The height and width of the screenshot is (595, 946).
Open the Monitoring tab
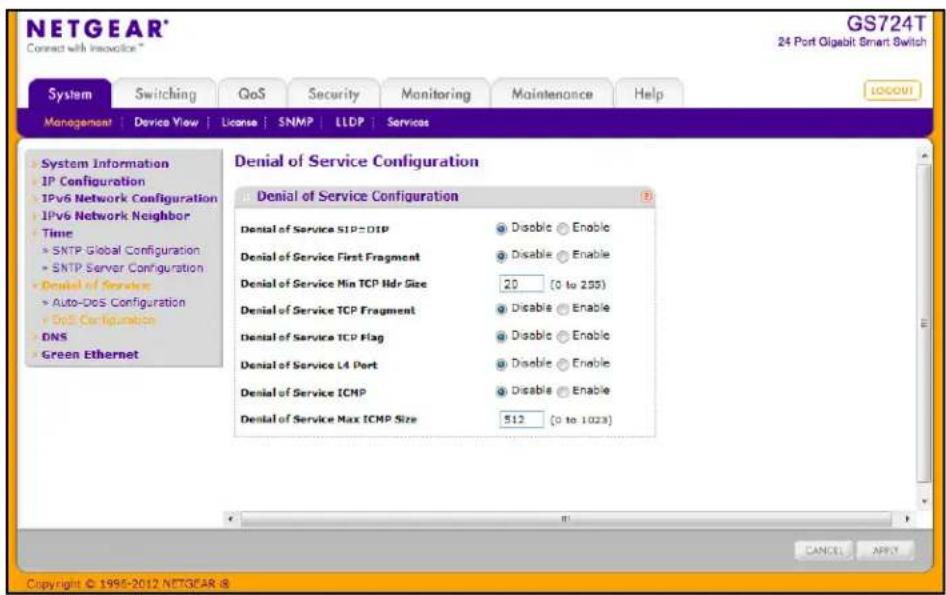pyautogui.click(x=436, y=94)
